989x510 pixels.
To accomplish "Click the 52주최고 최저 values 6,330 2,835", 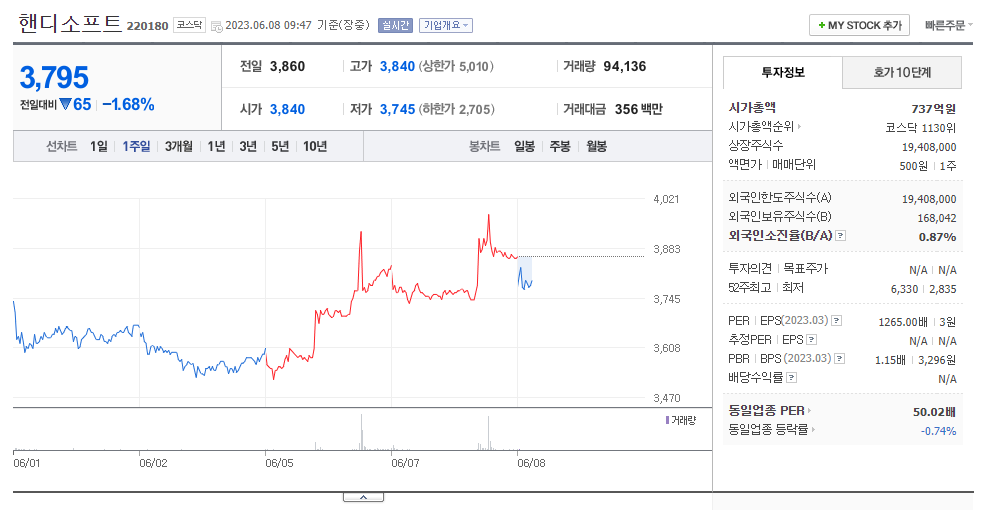I will coord(923,289).
